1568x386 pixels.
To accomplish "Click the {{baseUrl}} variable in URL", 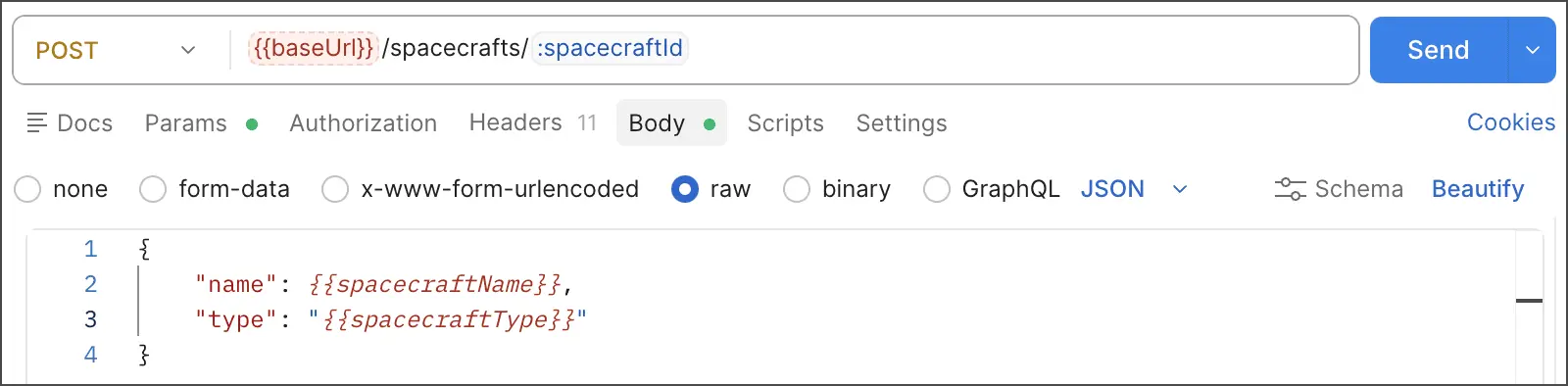I will (x=313, y=48).
